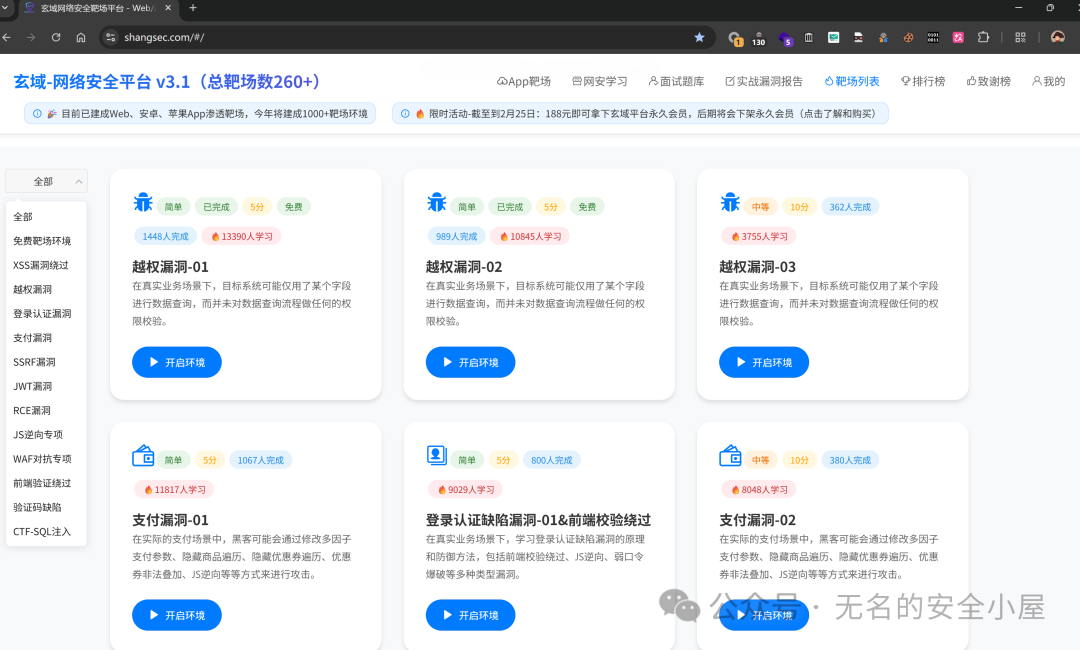Click the wallet icon on 支付漏洞-02 card
1080x650 pixels.
(730, 456)
